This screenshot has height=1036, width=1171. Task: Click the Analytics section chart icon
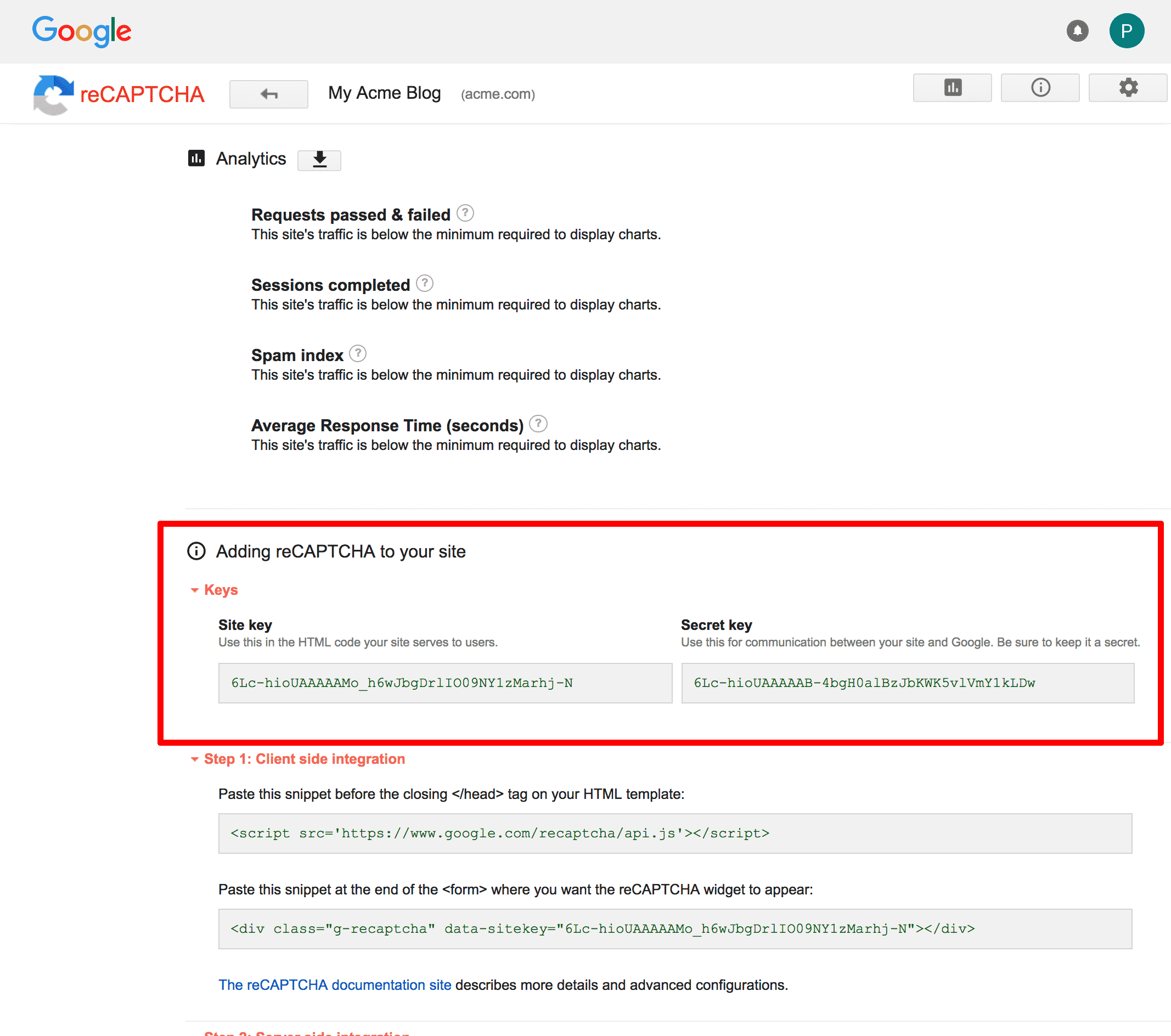pos(196,158)
